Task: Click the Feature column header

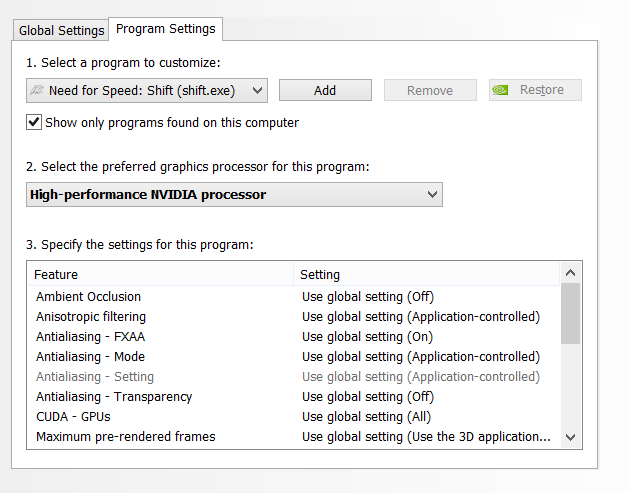Action: pos(161,274)
